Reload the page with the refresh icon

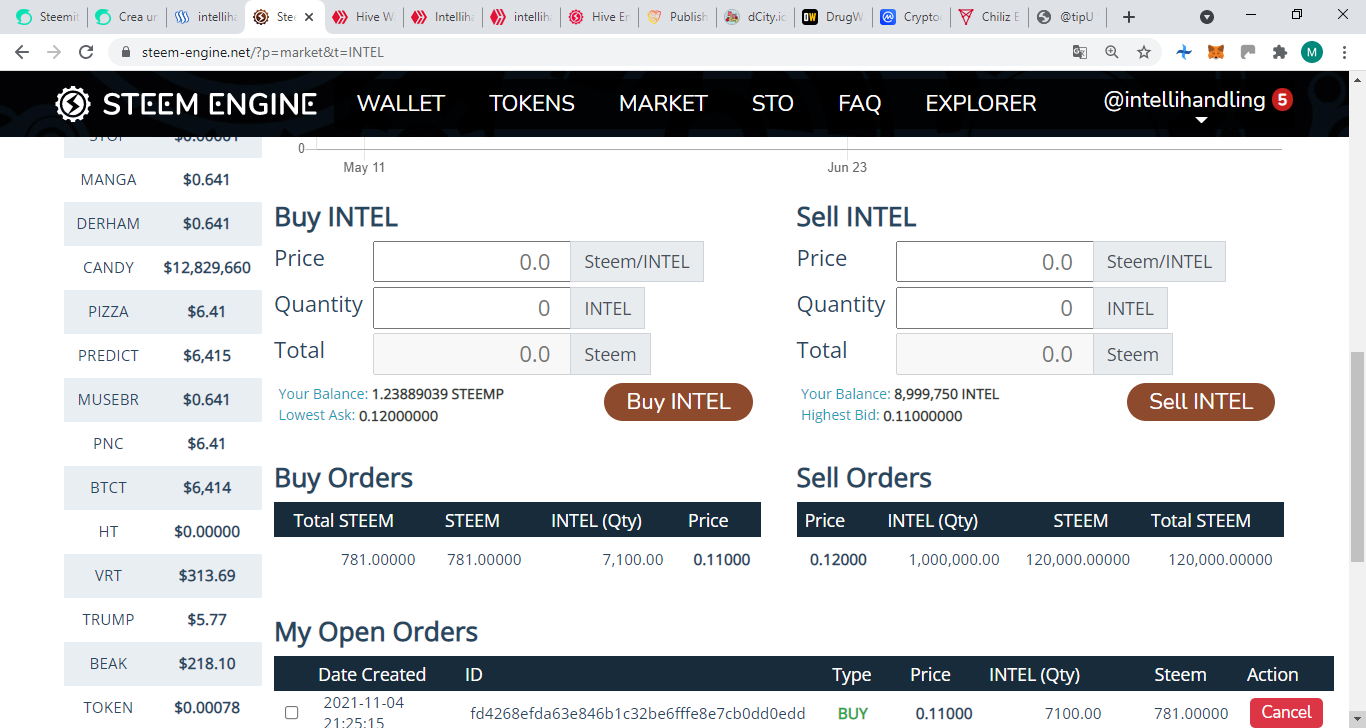86,52
